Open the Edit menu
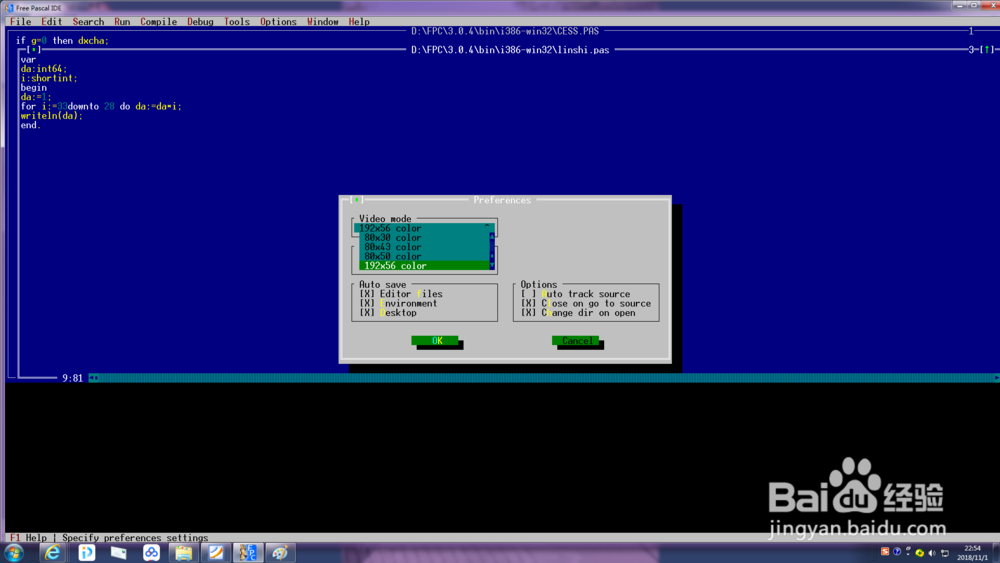 [52, 22]
